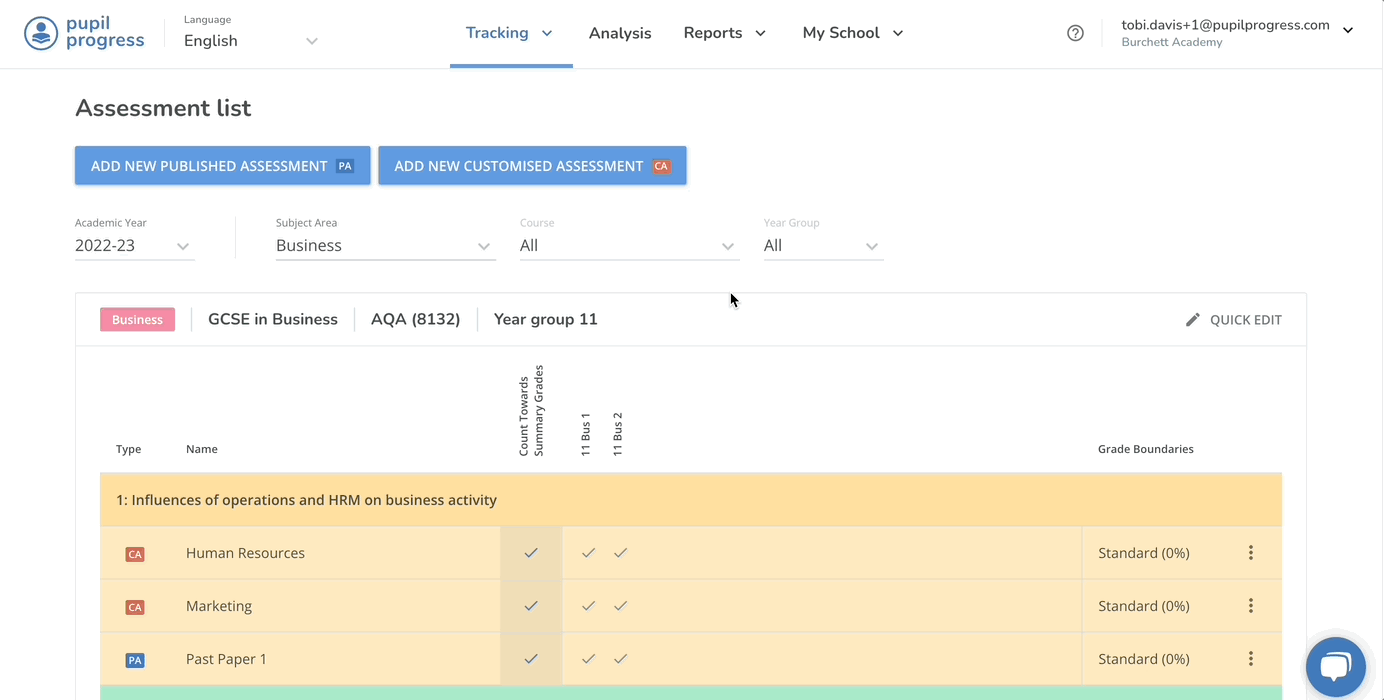Toggle Count Towards Summary Grades for Human Resources
The width and height of the screenshot is (1384, 700).
531,553
